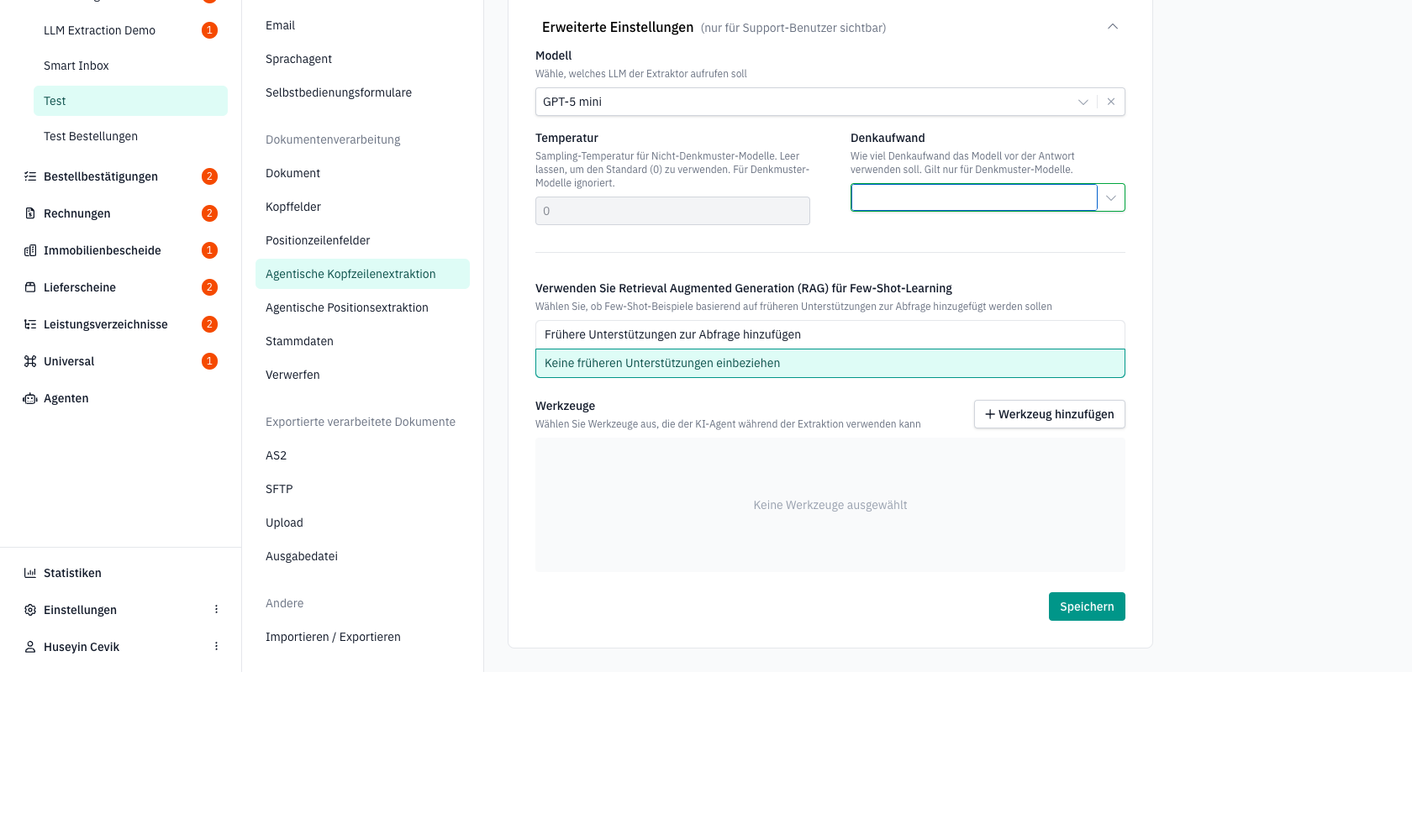
Task: Click the Rechnungen document icon
Action: [30, 213]
